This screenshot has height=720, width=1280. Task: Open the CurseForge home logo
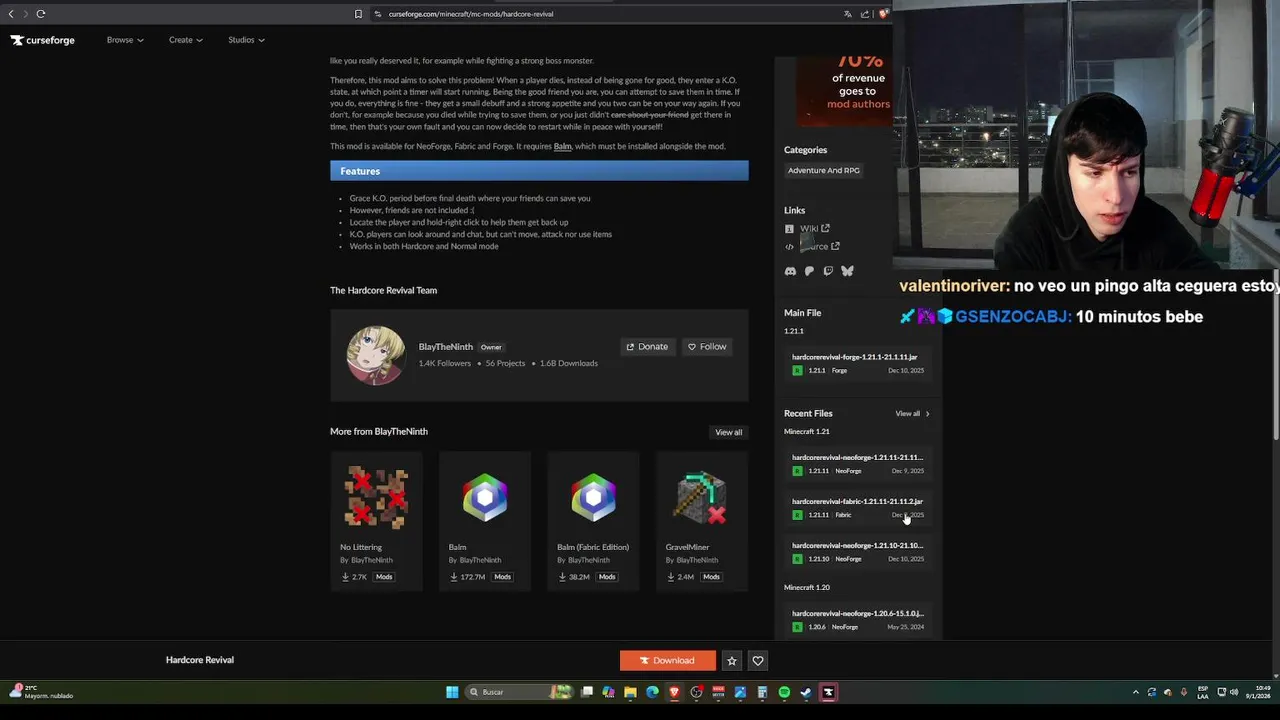43,40
